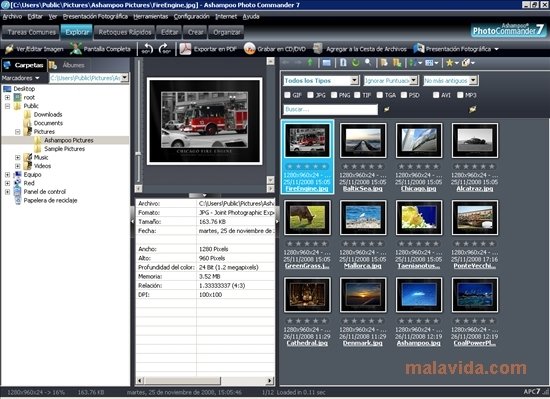Refresh the thumbnail list with green circular arrow

click(356, 63)
